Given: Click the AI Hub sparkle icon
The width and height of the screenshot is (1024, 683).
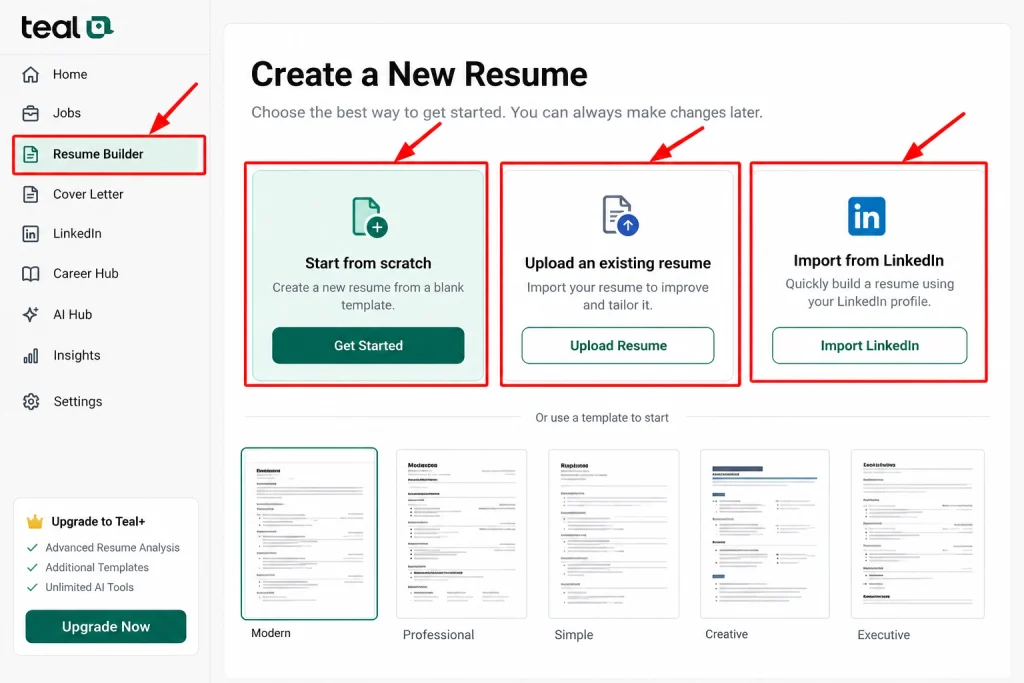Looking at the screenshot, I should (x=31, y=314).
